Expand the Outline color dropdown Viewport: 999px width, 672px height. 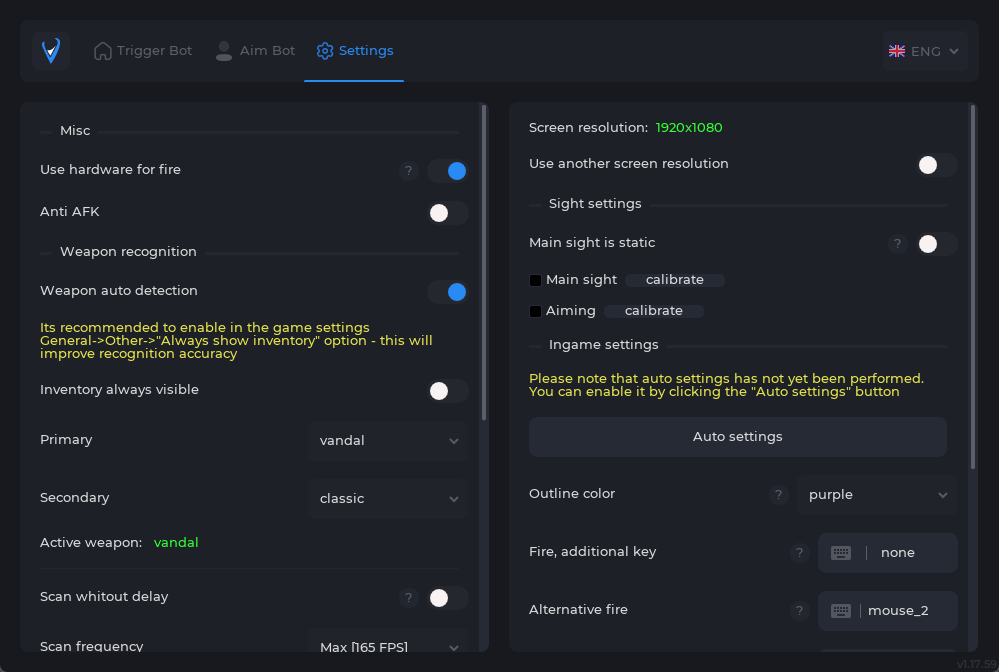click(877, 495)
